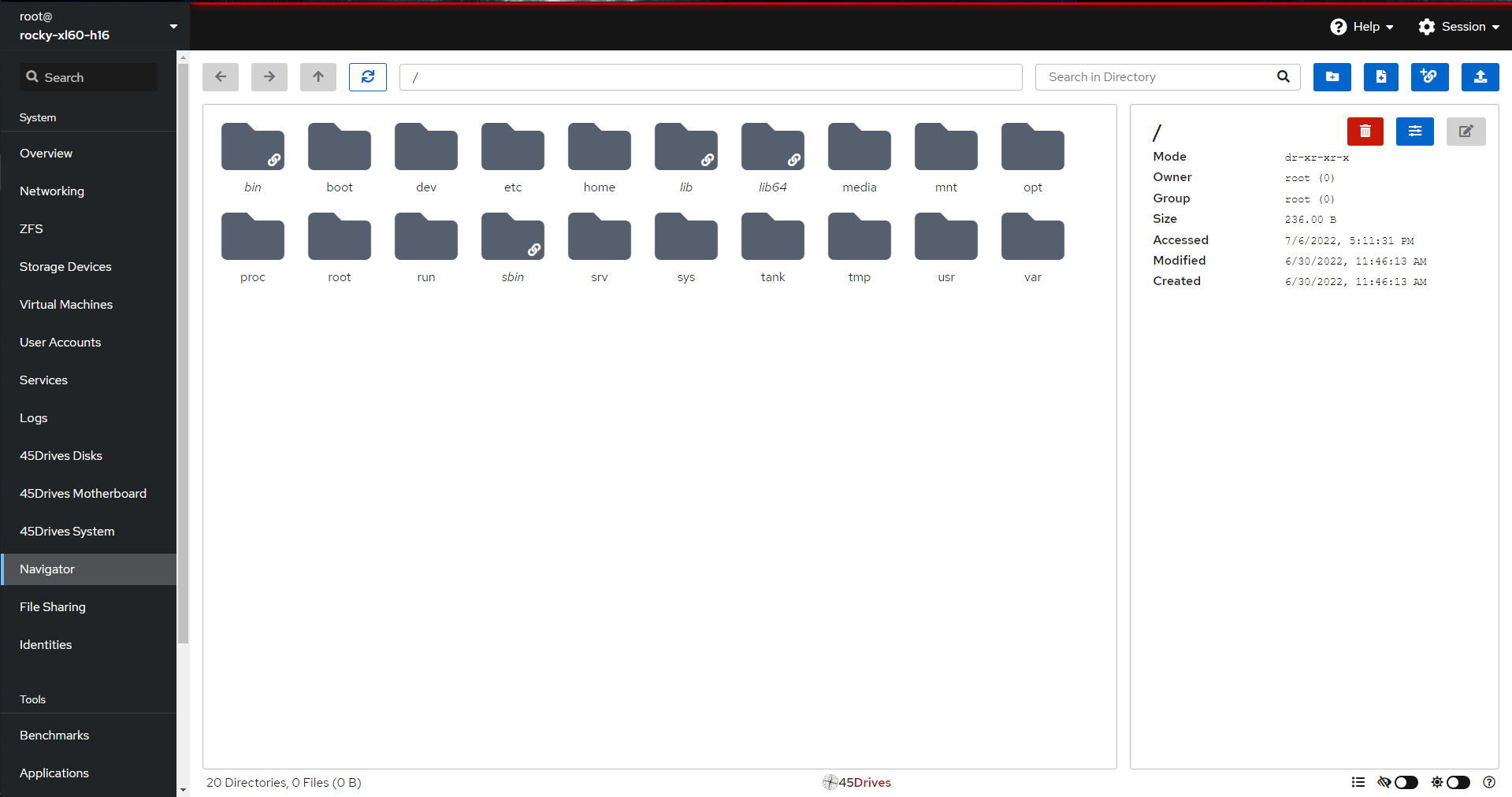Select the etc folder

513,158
